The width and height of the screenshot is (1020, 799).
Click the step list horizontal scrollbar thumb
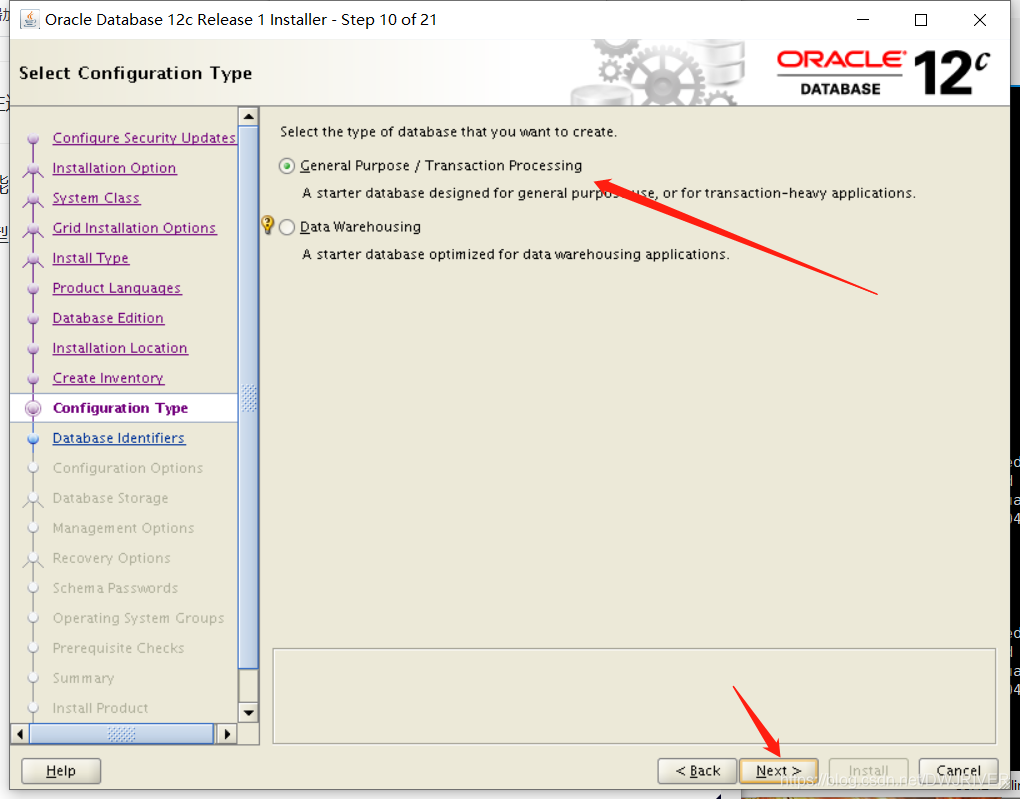122,734
